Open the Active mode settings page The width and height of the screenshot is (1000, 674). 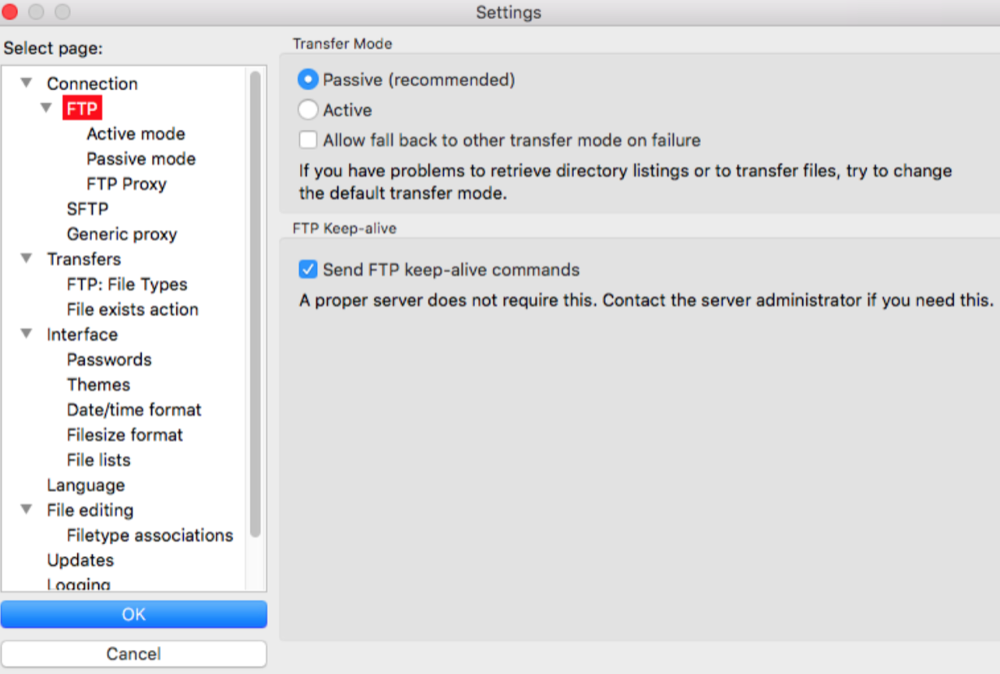pyautogui.click(x=136, y=134)
